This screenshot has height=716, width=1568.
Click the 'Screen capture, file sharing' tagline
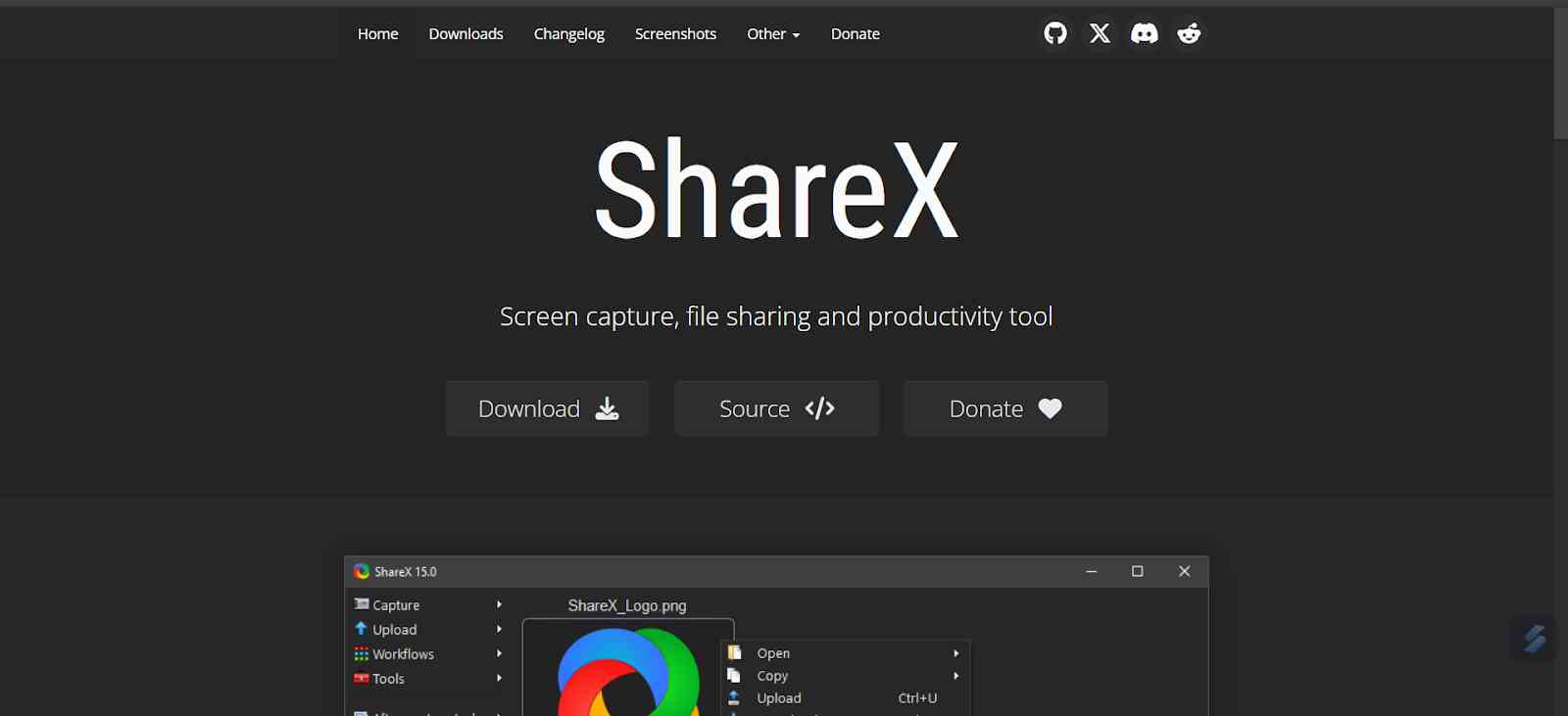click(x=776, y=316)
